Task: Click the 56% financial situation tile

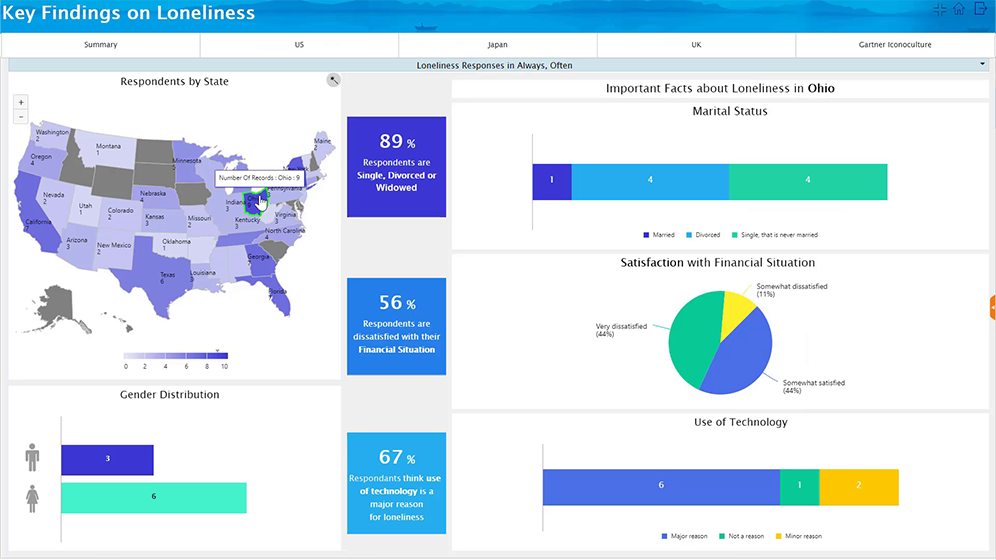Action: 396,326
